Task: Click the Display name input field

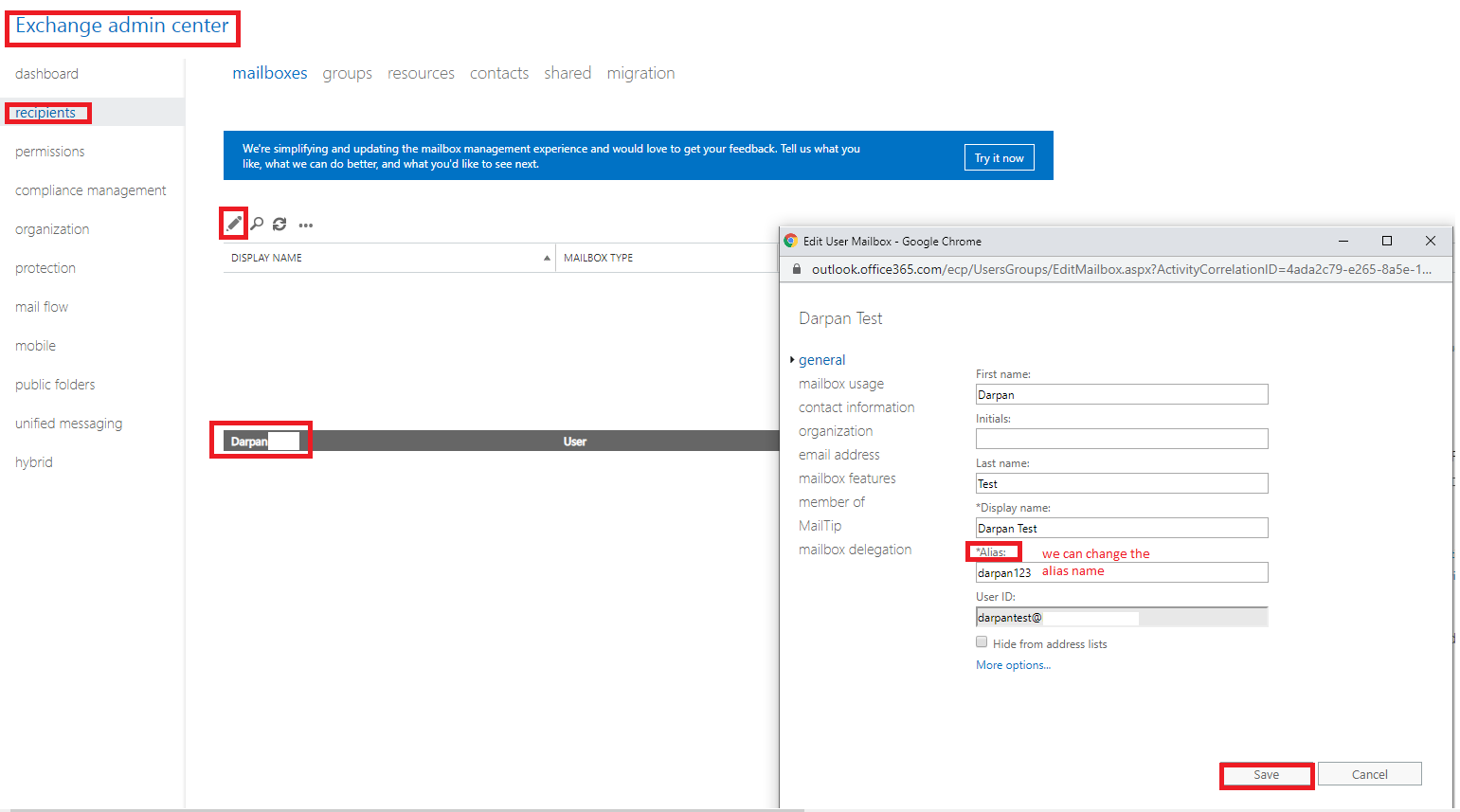Action: [1122, 528]
